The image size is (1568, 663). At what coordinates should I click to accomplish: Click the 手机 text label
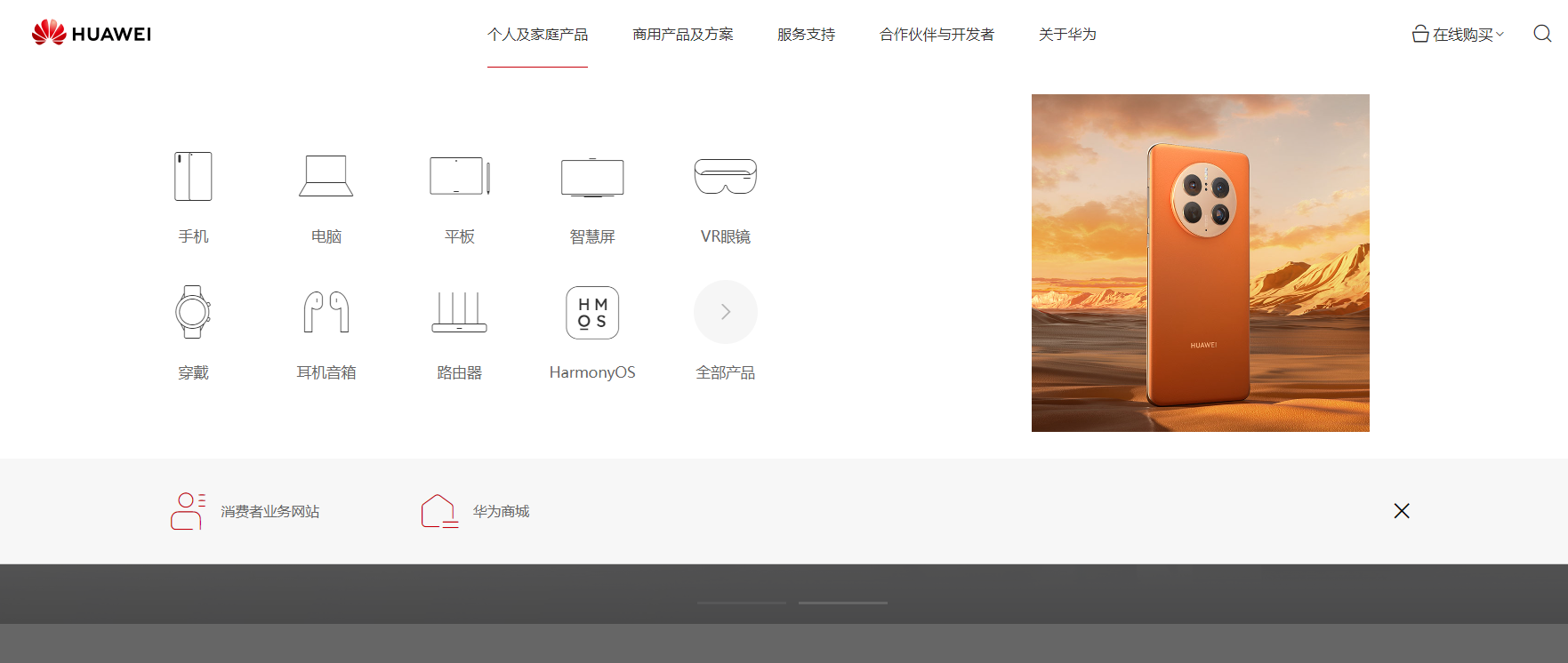point(193,236)
